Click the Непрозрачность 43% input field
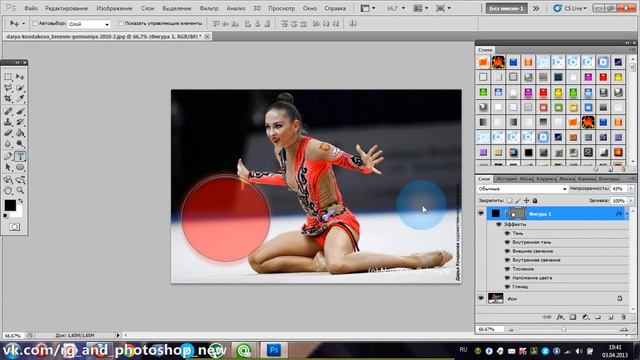 pyautogui.click(x=618, y=189)
